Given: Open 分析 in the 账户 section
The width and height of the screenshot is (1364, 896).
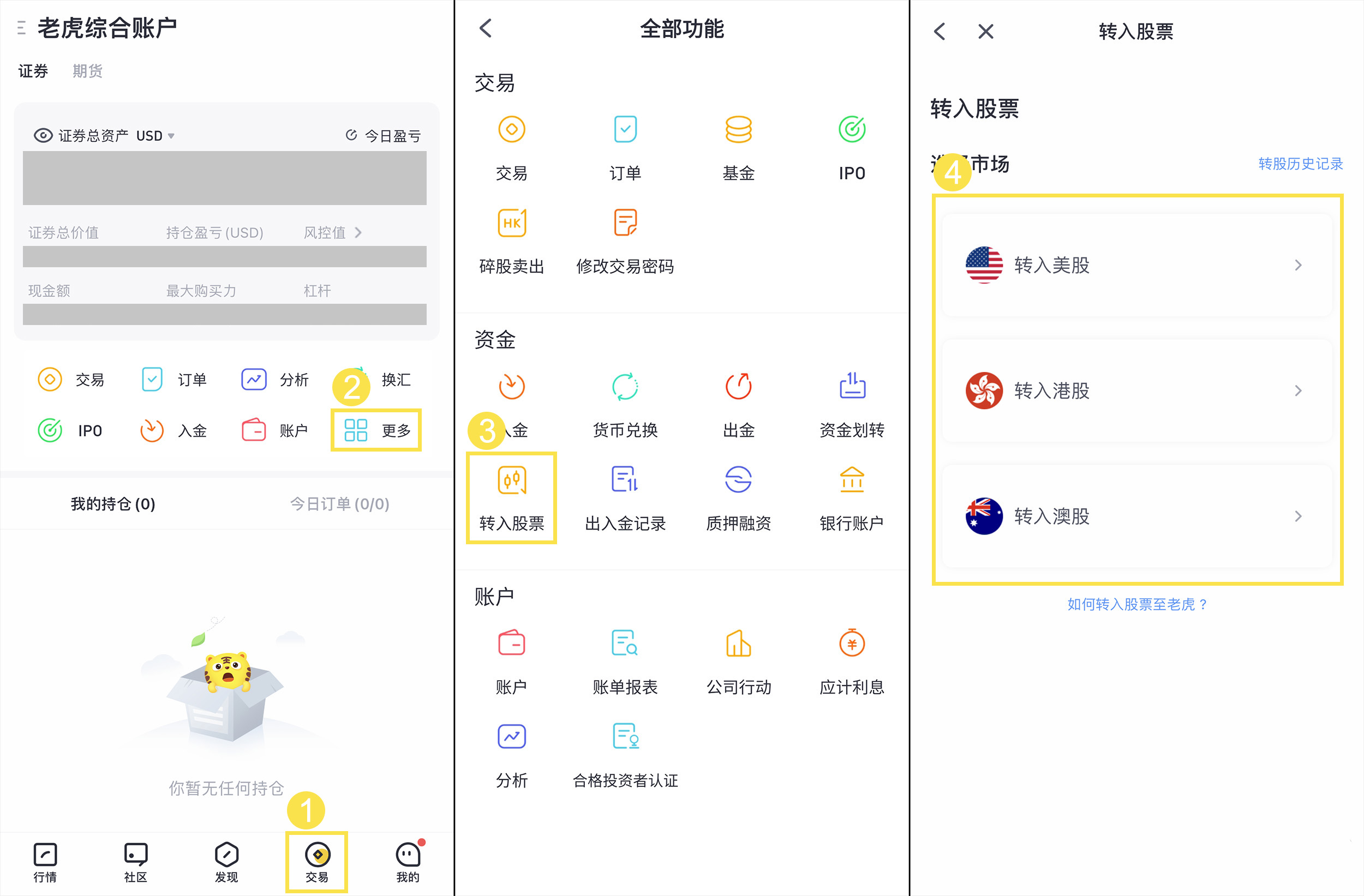Looking at the screenshot, I should pos(512,756).
